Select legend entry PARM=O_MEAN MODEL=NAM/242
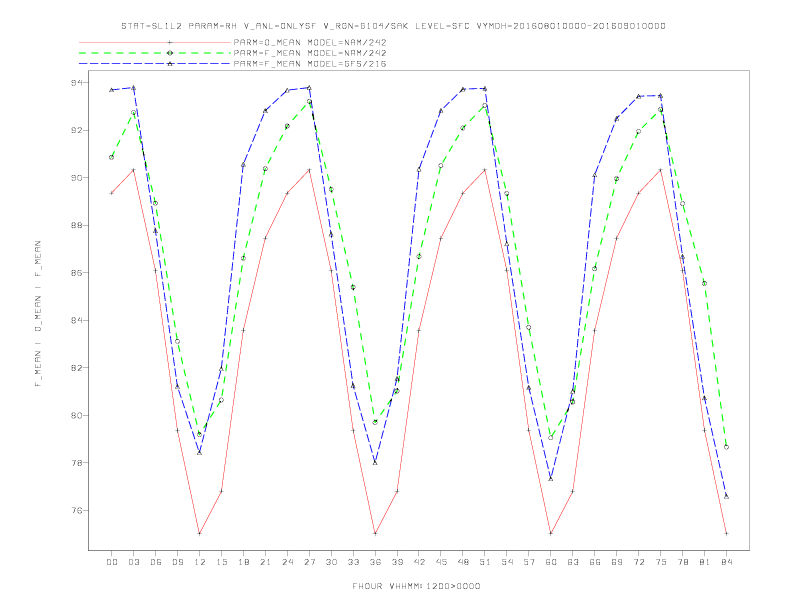The image size is (792, 612). pos(310,42)
